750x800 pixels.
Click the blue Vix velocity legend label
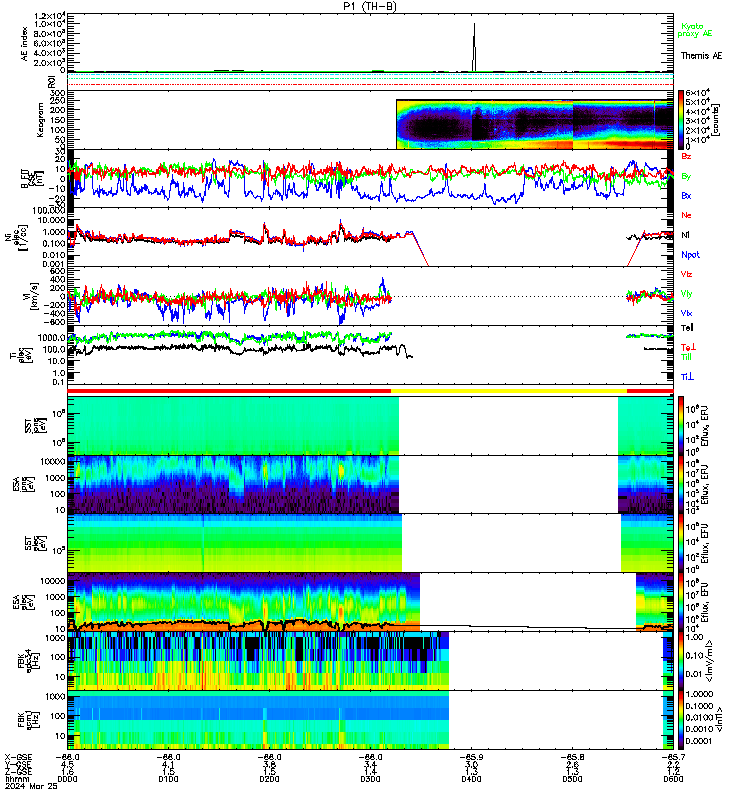click(x=686, y=313)
